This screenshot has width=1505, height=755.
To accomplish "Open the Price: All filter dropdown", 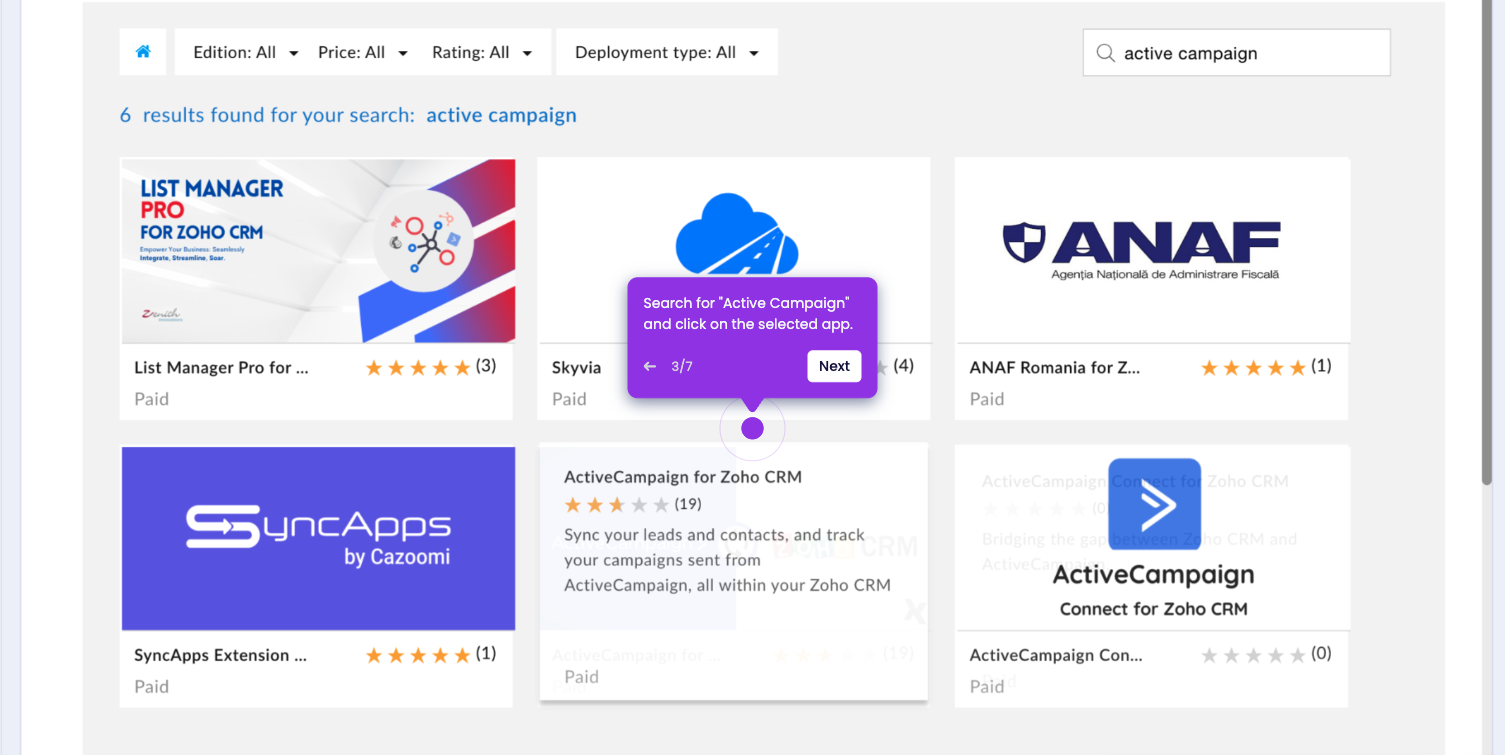I will [362, 52].
